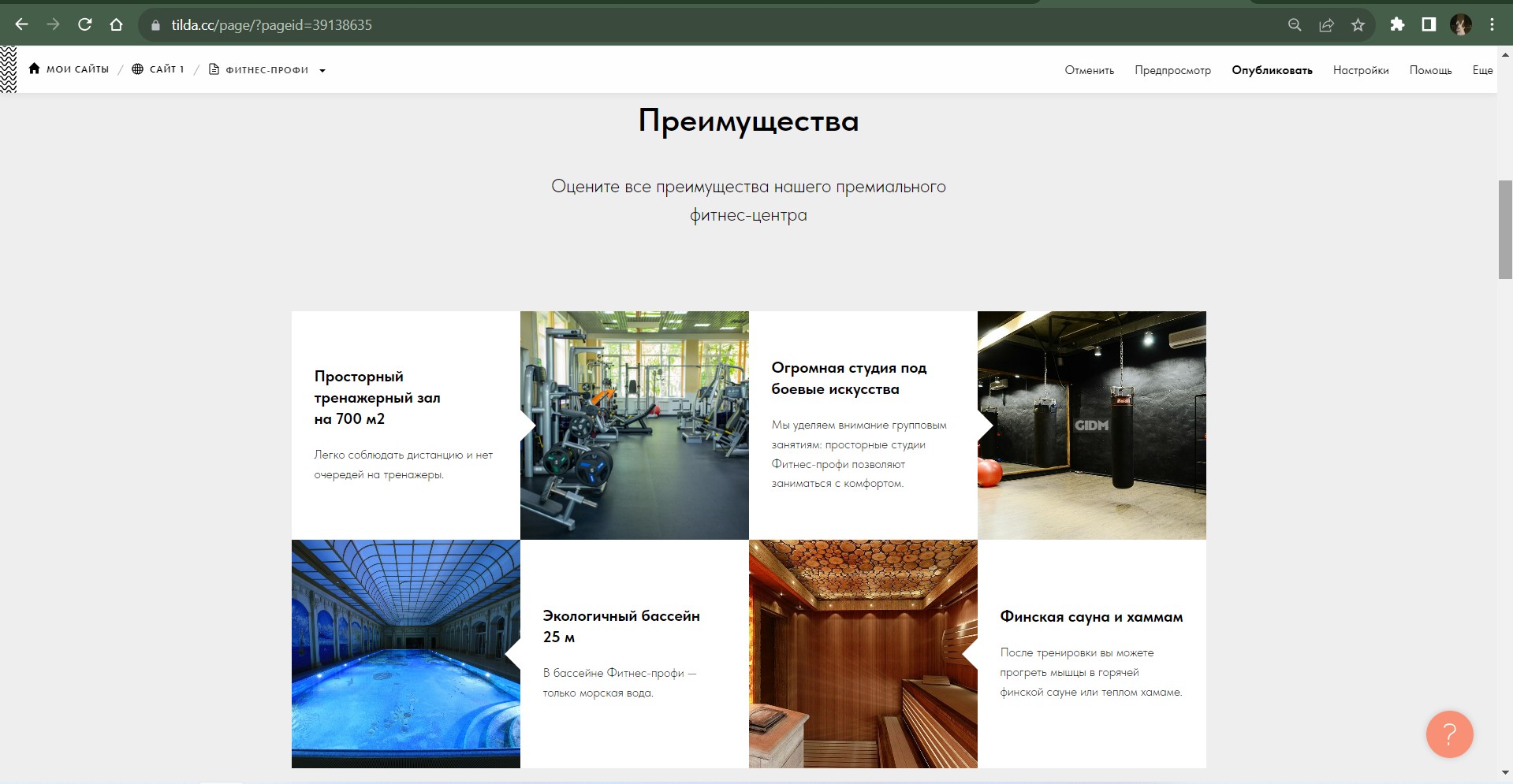Click the share page icon
Screen dimensions: 1513x784
click(1326, 25)
